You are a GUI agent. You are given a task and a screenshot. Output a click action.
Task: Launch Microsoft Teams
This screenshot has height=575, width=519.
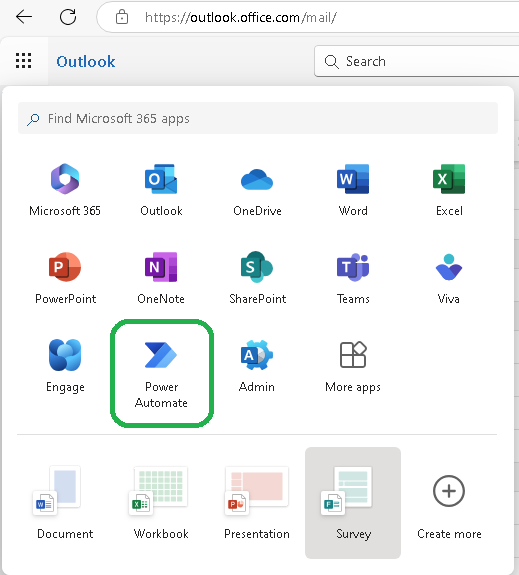point(353,278)
